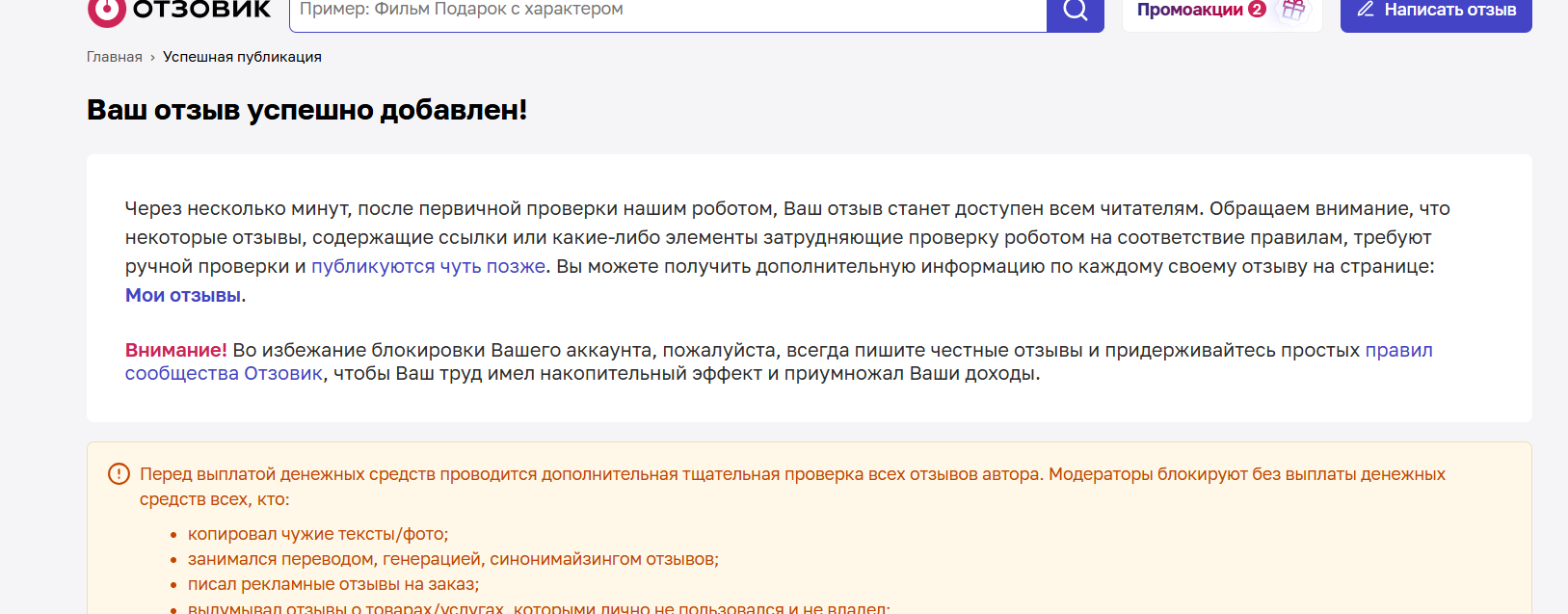Open the 'публикуются чуть позже' link

coord(428,266)
